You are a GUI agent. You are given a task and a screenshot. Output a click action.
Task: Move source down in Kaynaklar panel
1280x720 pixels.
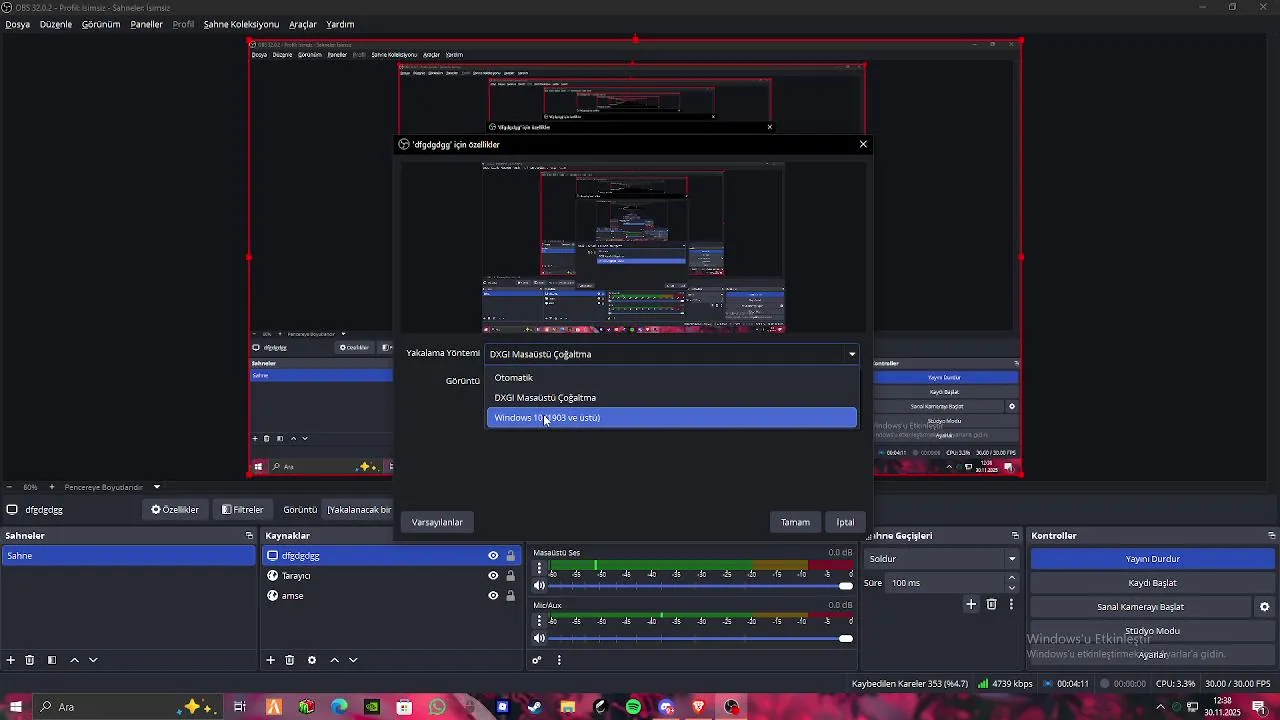[x=353, y=660]
